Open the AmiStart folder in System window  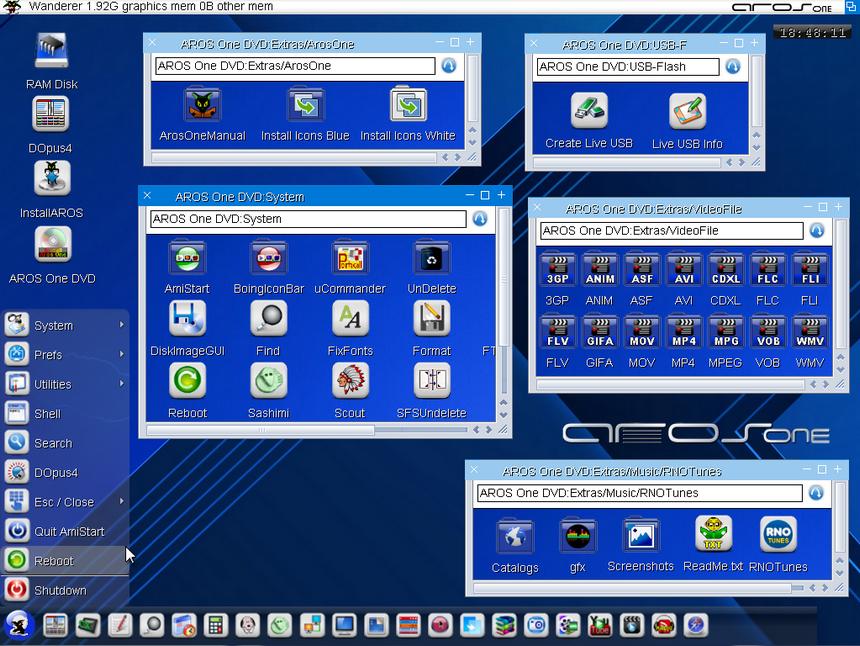tap(187, 258)
